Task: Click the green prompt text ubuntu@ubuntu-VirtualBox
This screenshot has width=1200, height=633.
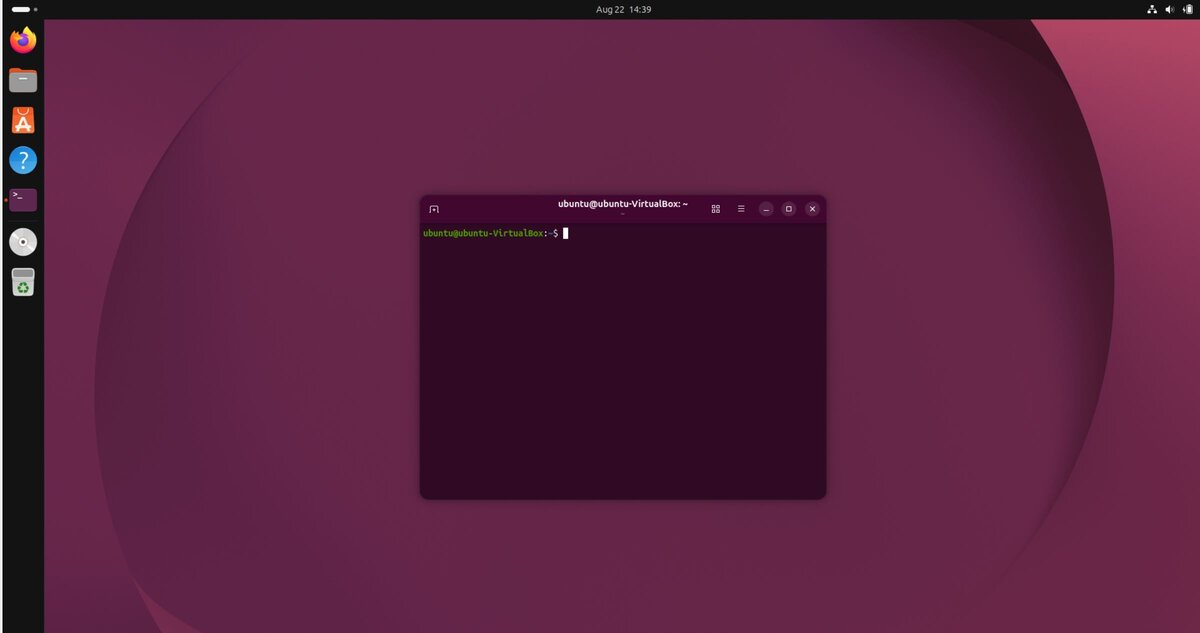Action: point(484,233)
